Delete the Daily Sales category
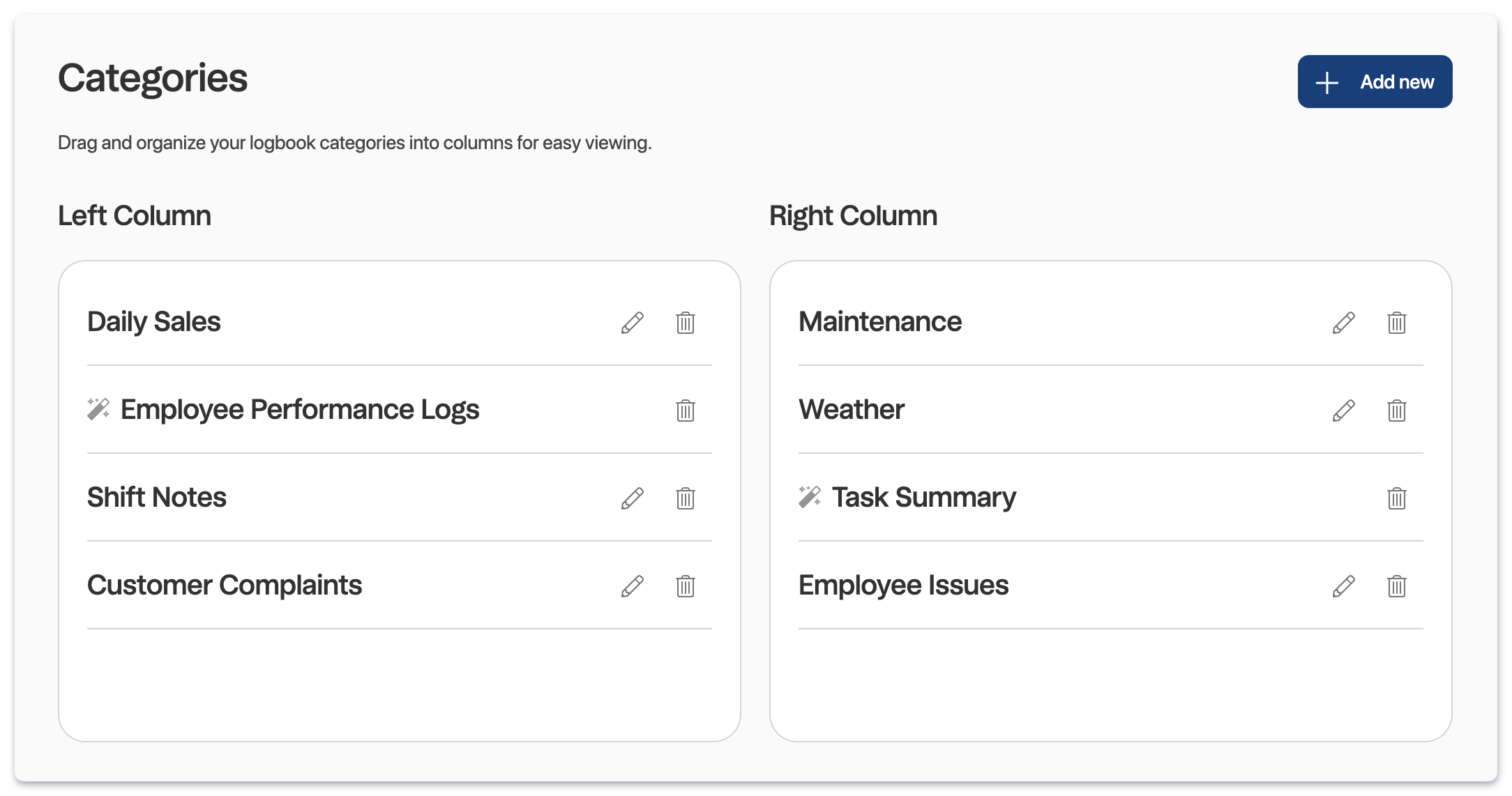 [x=685, y=323]
